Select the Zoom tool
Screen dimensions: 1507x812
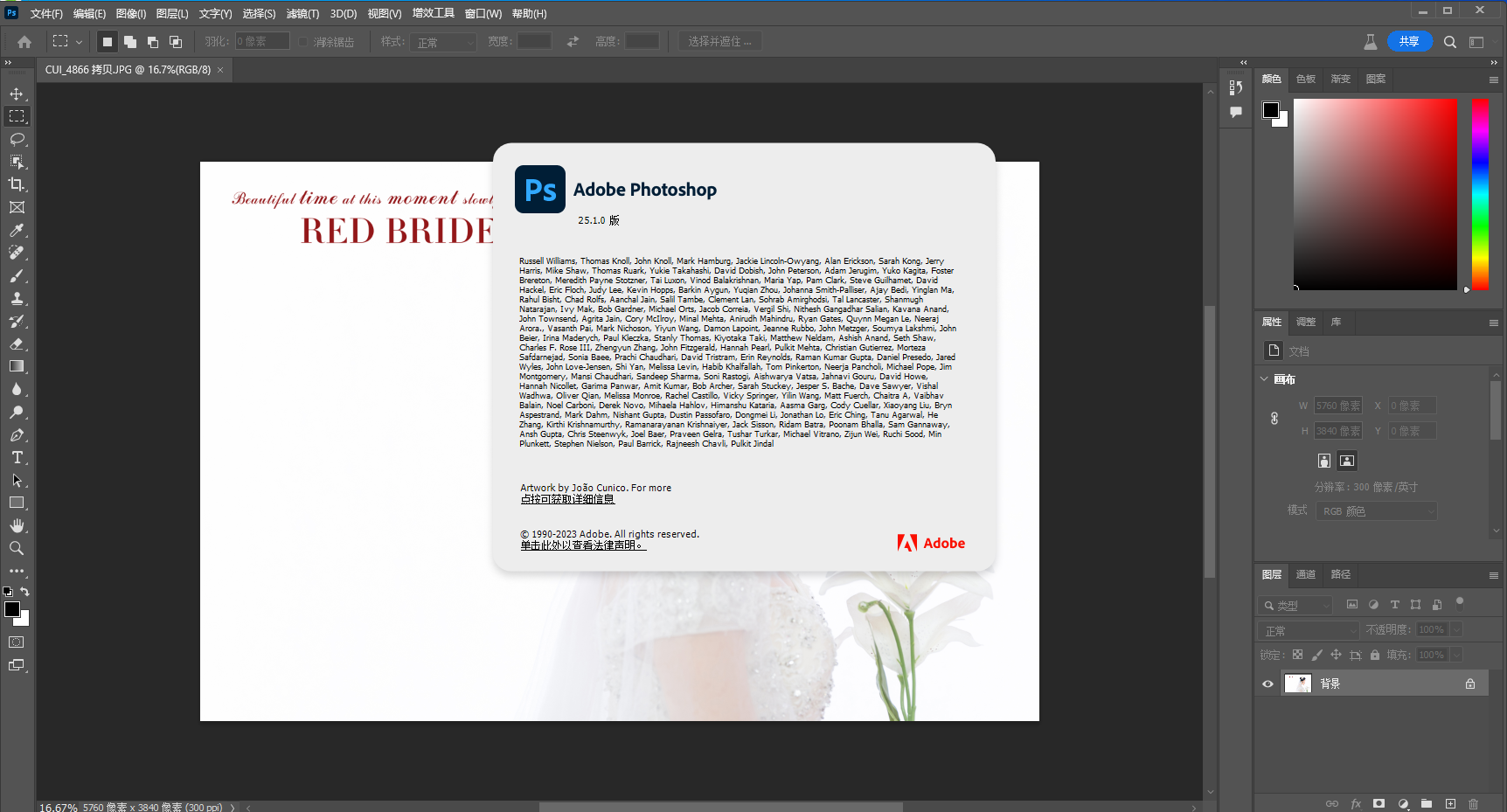point(17,548)
